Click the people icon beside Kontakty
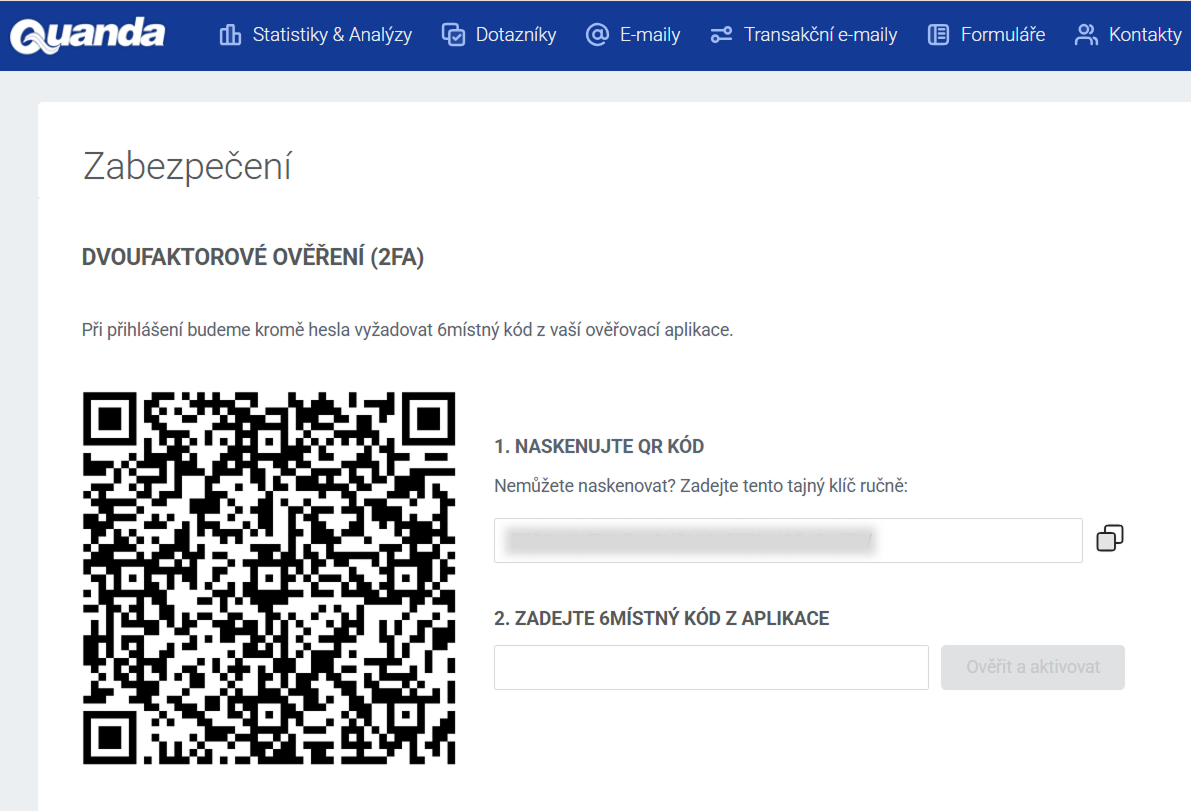The image size is (1191, 811). (x=1086, y=35)
